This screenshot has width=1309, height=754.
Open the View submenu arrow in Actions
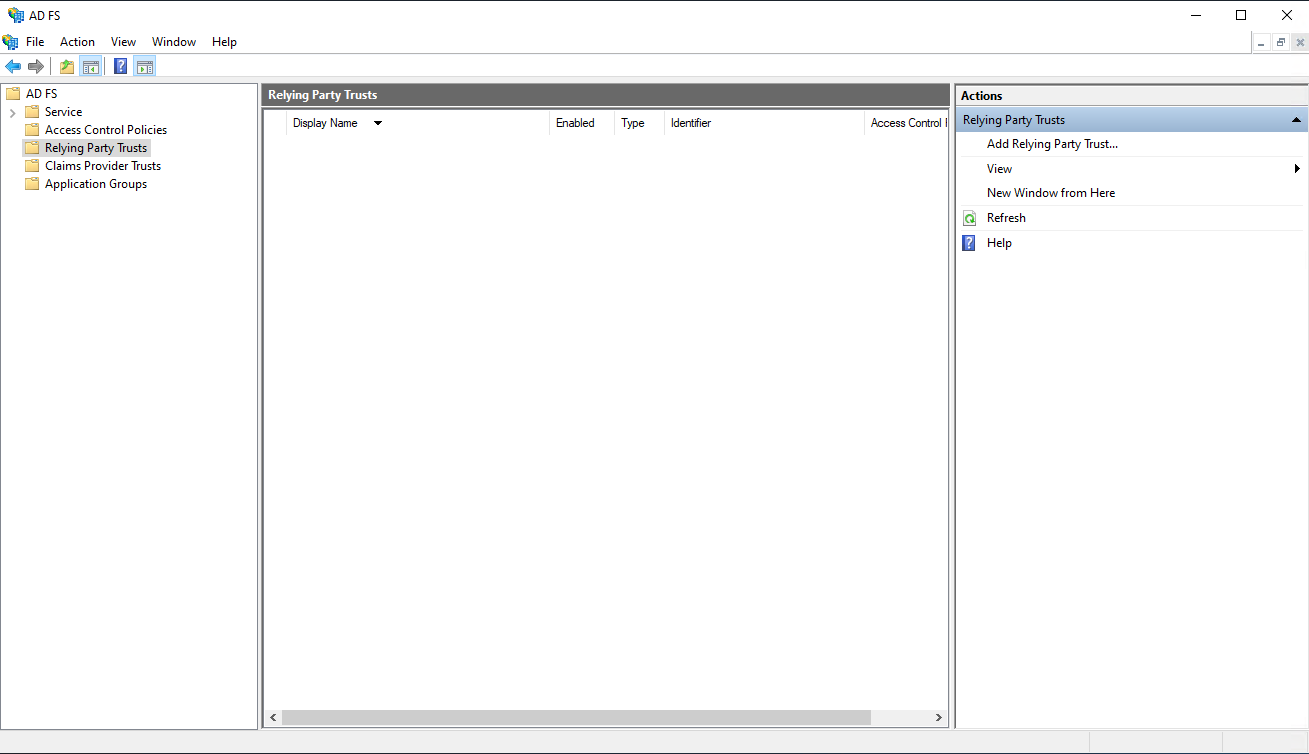coord(1297,168)
